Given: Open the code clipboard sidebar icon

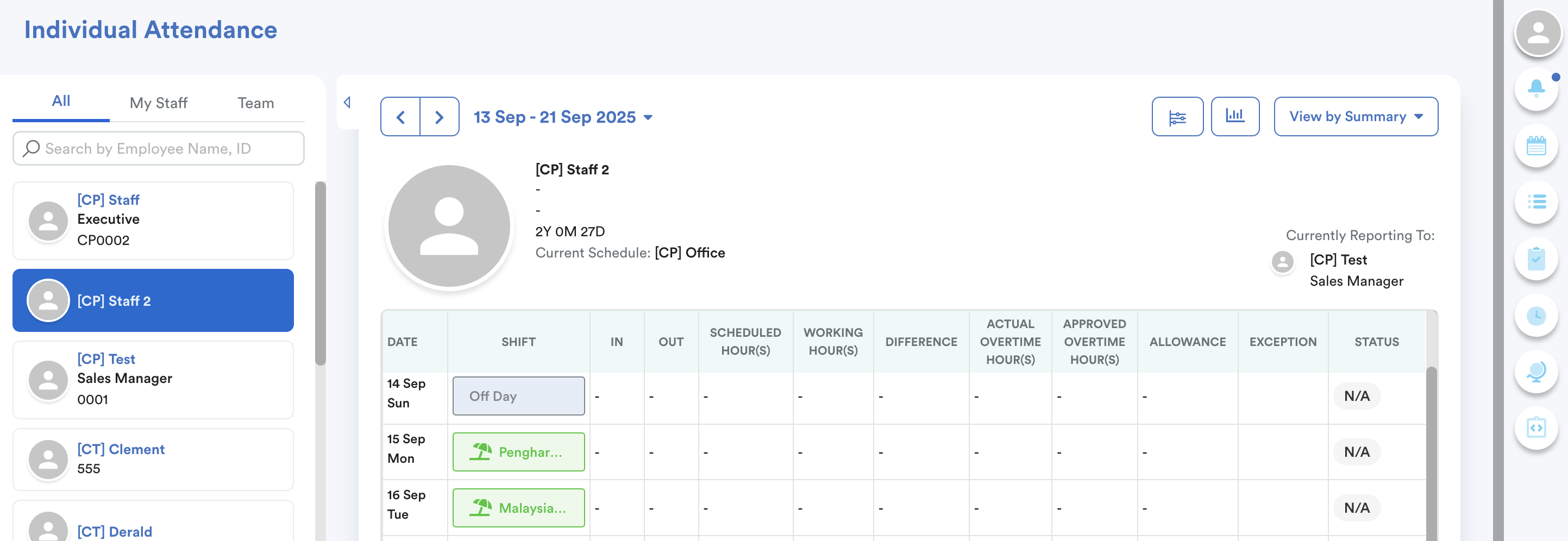Looking at the screenshot, I should (x=1536, y=428).
